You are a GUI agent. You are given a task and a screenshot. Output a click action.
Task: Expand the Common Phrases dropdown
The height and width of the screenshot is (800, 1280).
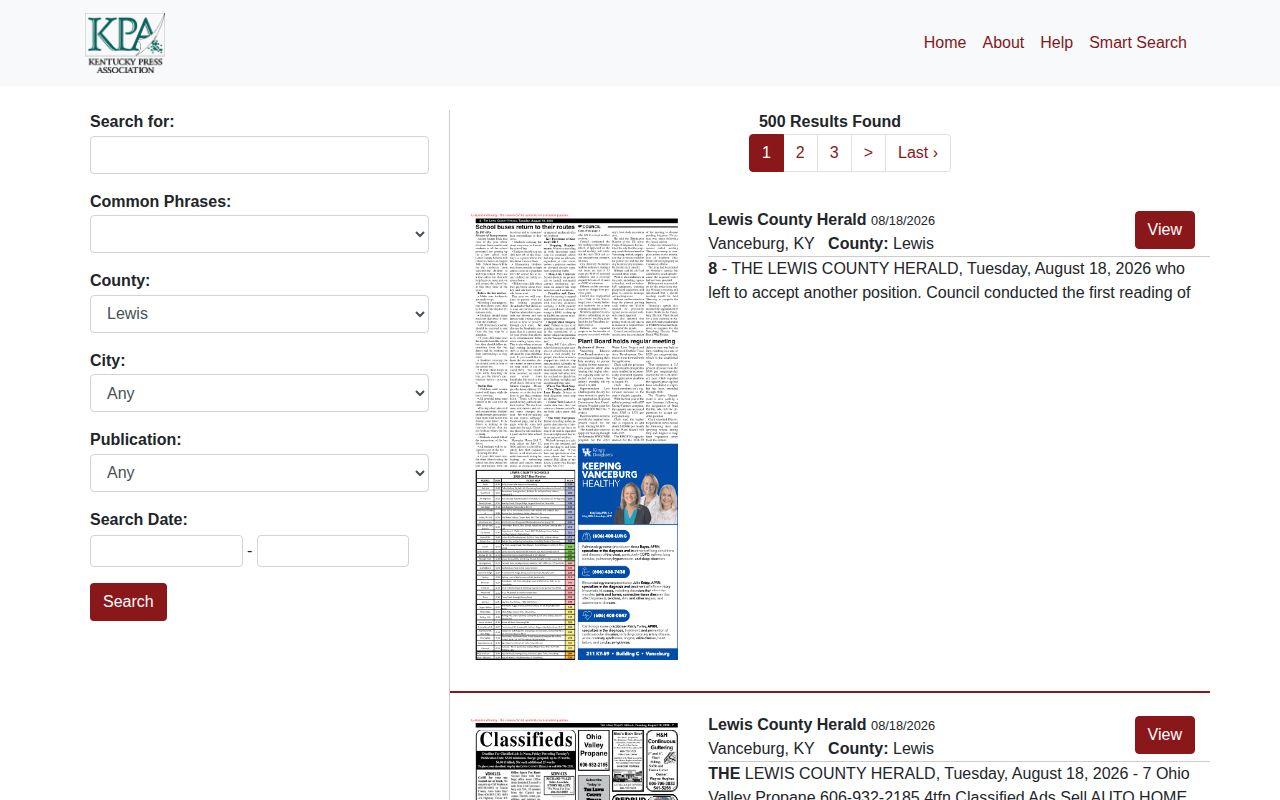click(x=259, y=234)
